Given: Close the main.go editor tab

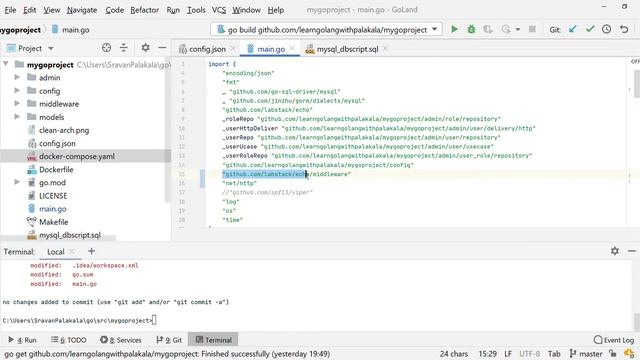Looking at the screenshot, I should (292, 49).
